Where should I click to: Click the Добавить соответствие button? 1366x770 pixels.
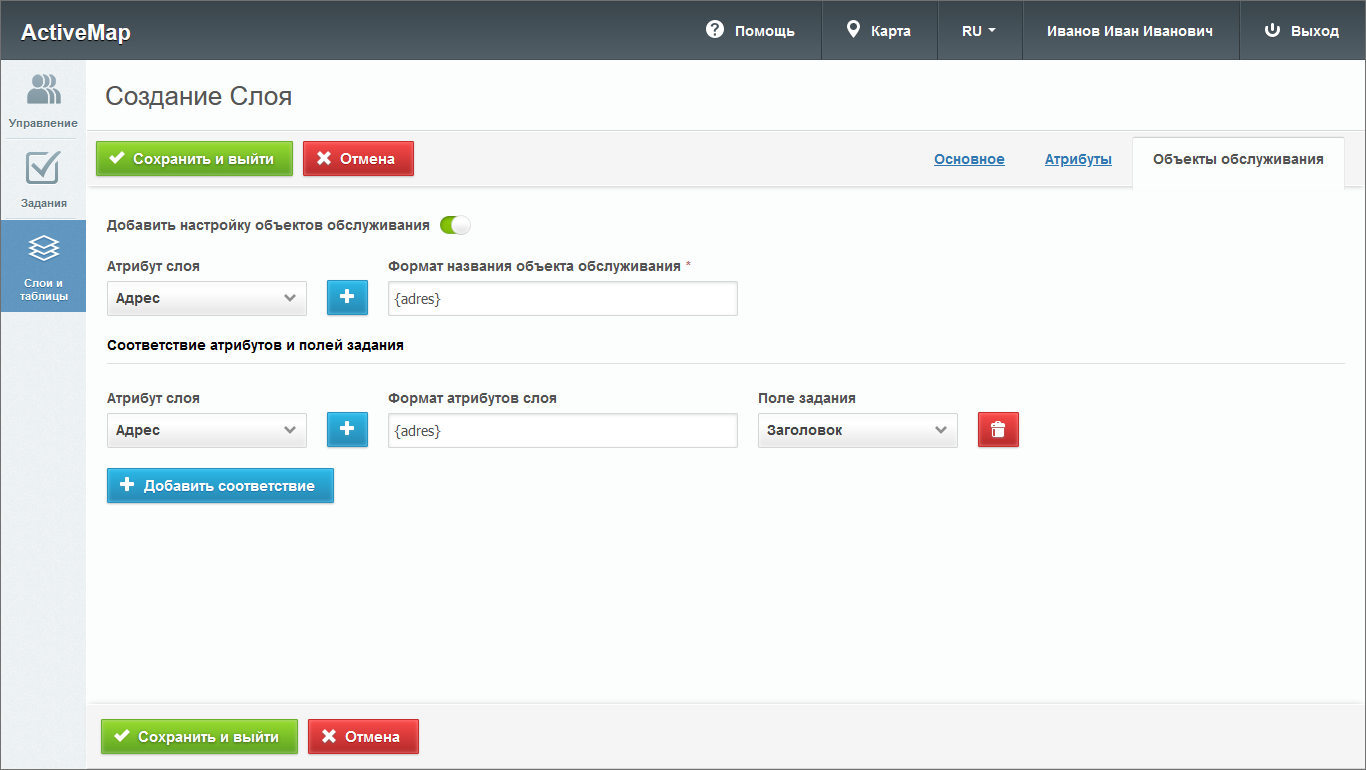(x=220, y=486)
